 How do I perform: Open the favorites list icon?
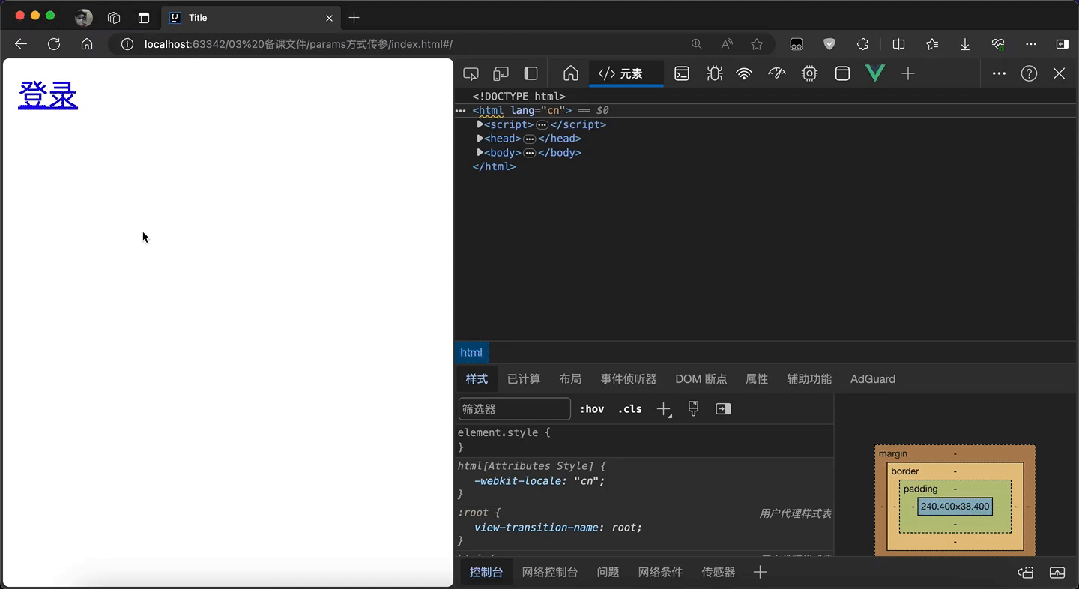(932, 44)
